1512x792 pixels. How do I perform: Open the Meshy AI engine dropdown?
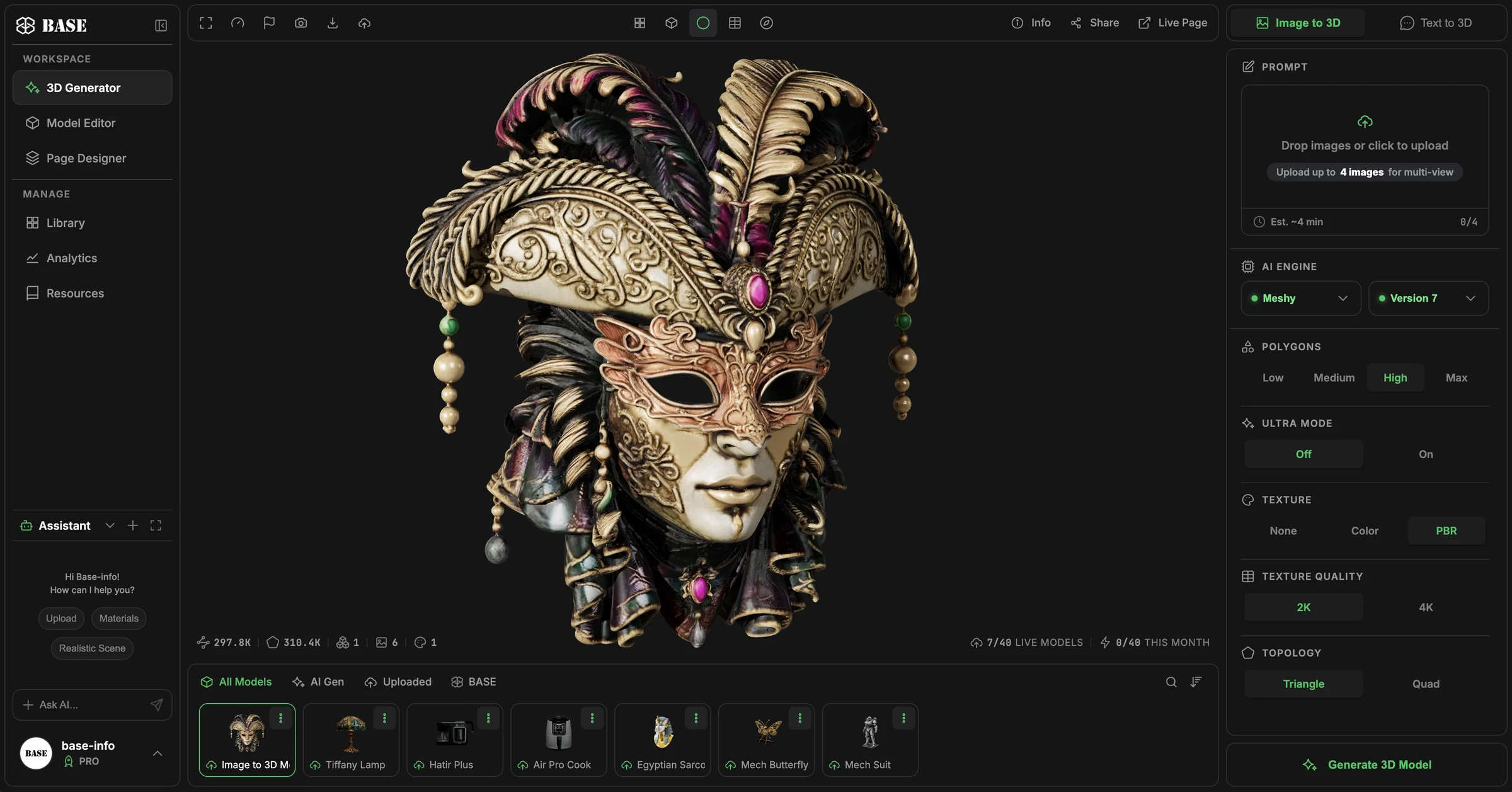1300,298
